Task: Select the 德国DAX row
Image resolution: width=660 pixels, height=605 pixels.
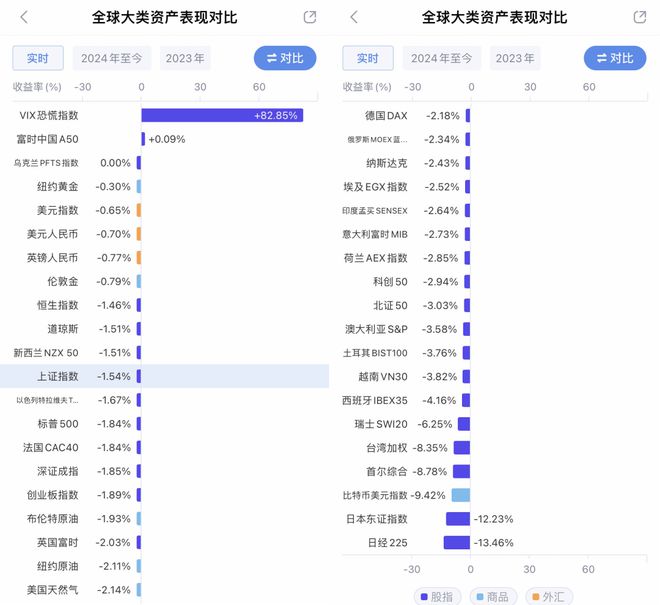Action: click(495, 115)
